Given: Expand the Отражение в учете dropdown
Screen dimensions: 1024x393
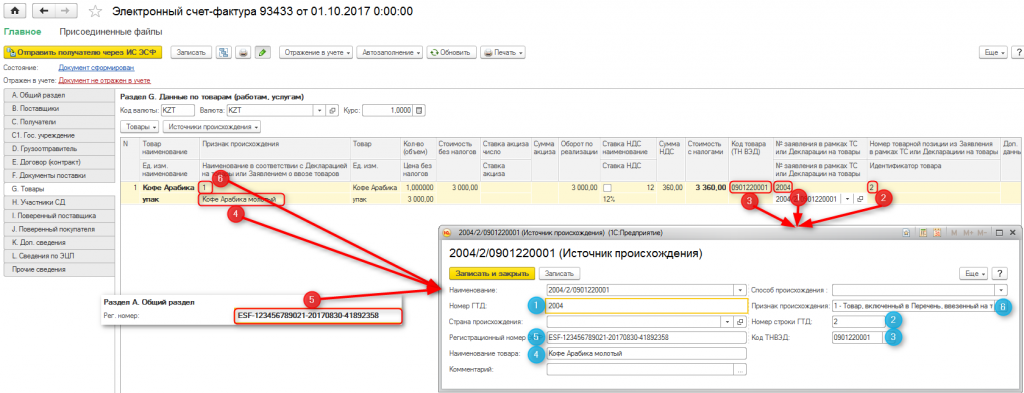Looking at the screenshot, I should [x=315, y=53].
